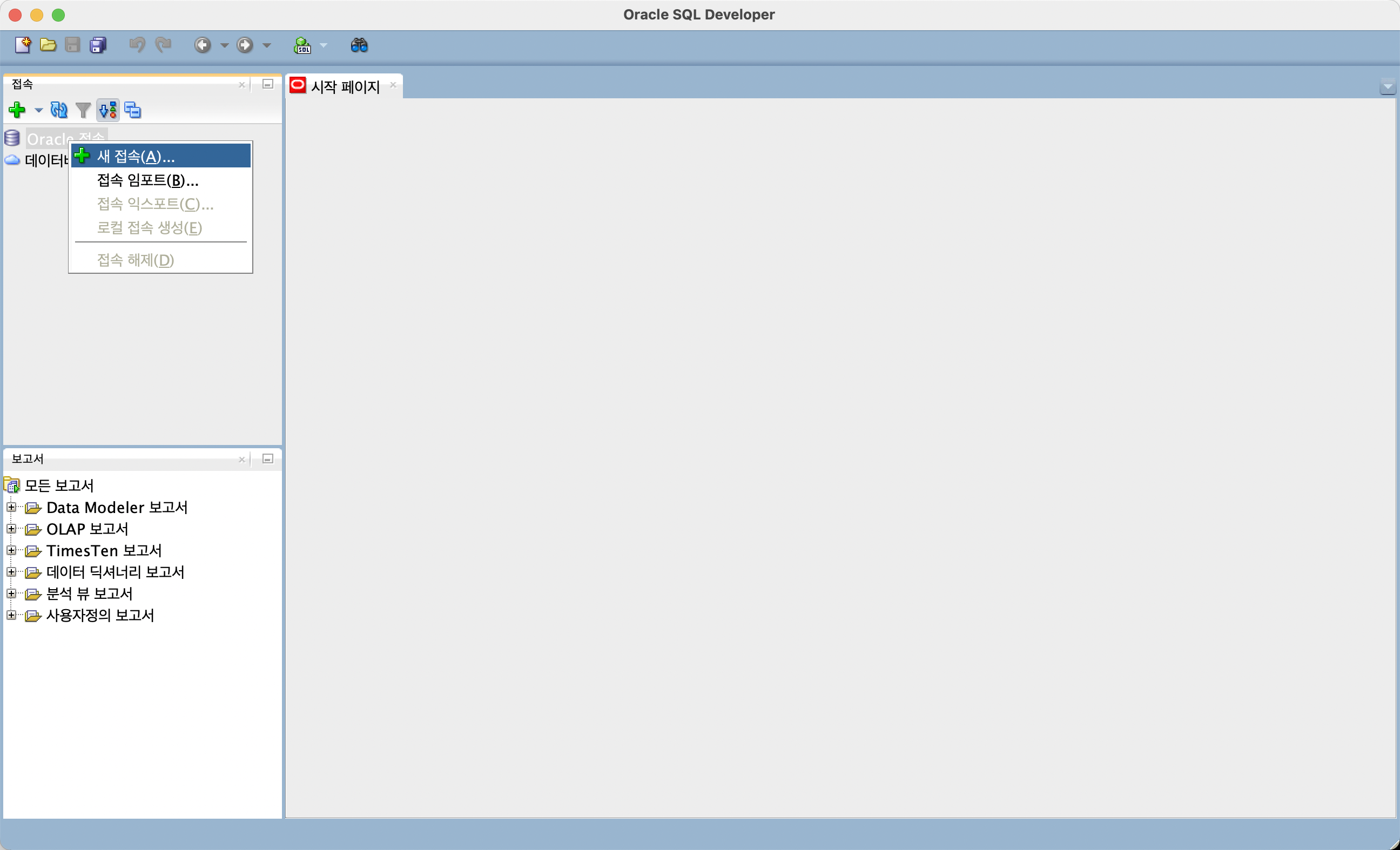Click the green plus new connection icon
The image size is (1400, 850).
(17, 110)
